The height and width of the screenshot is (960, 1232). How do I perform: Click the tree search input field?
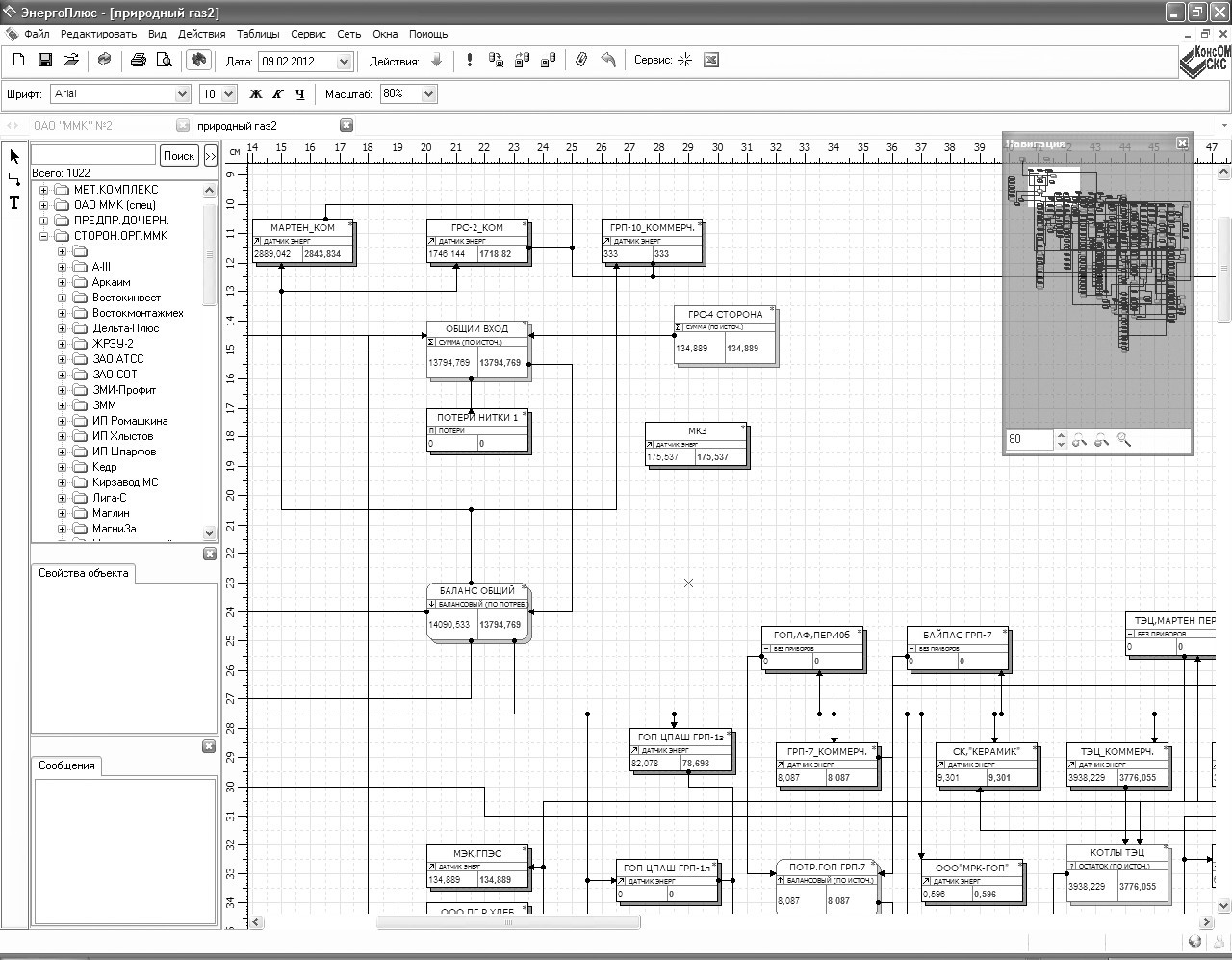click(x=93, y=155)
